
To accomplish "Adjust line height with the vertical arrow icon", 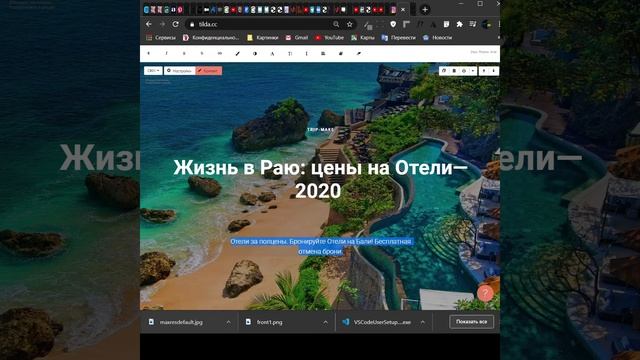I will pos(307,53).
